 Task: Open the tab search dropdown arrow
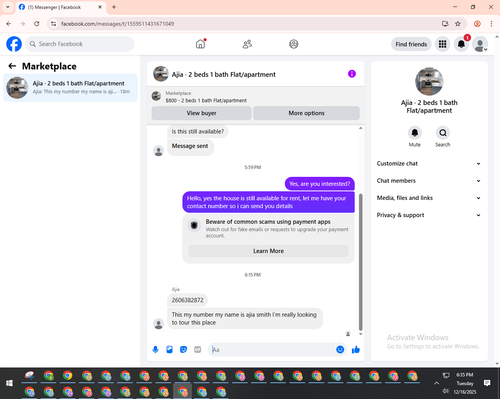8,7
